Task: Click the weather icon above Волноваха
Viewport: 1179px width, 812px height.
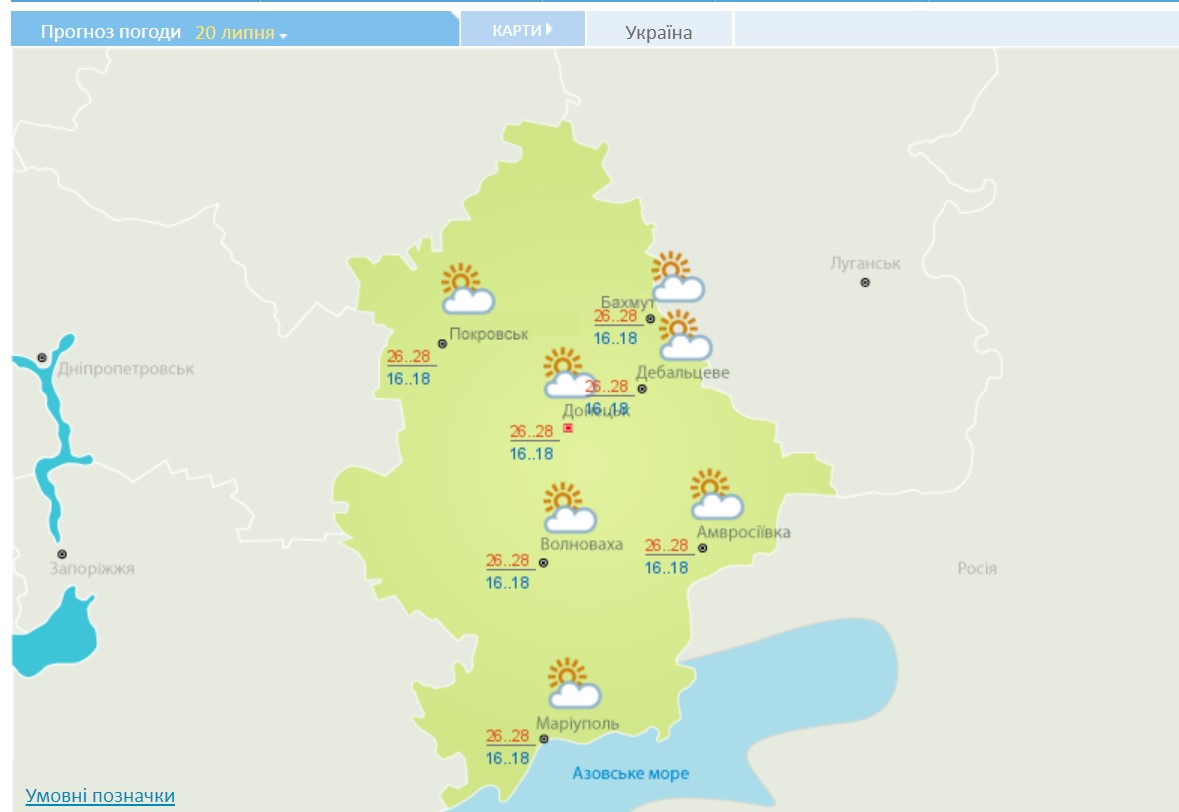Action: point(569,508)
